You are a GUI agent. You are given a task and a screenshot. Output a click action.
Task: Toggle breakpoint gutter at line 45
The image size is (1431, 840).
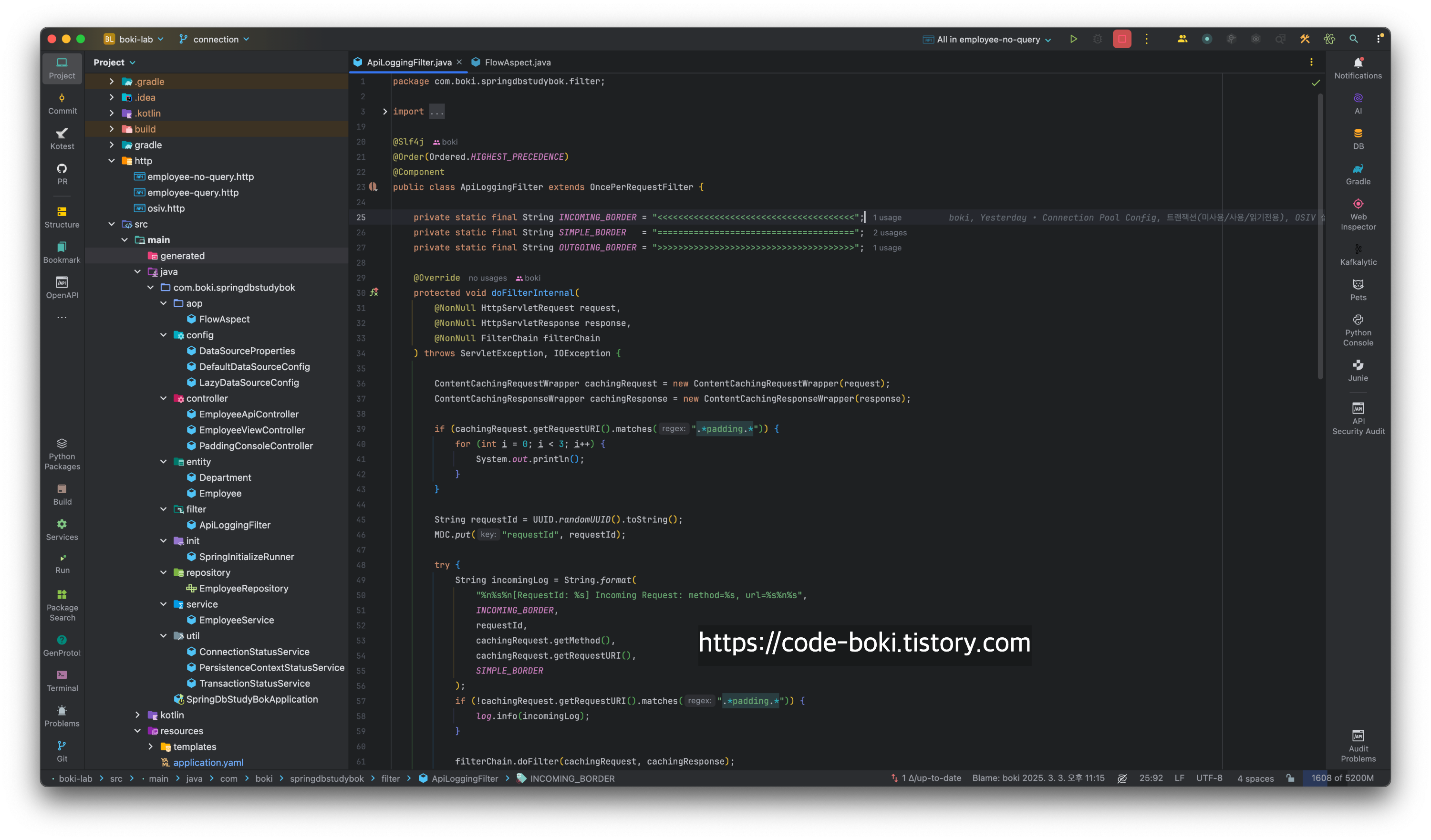coord(361,519)
